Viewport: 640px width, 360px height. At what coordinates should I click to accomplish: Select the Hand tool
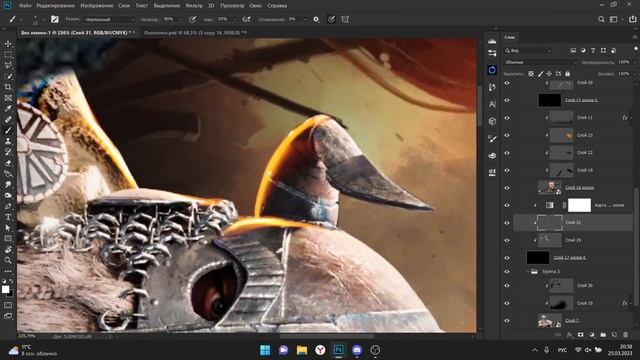(x=8, y=249)
